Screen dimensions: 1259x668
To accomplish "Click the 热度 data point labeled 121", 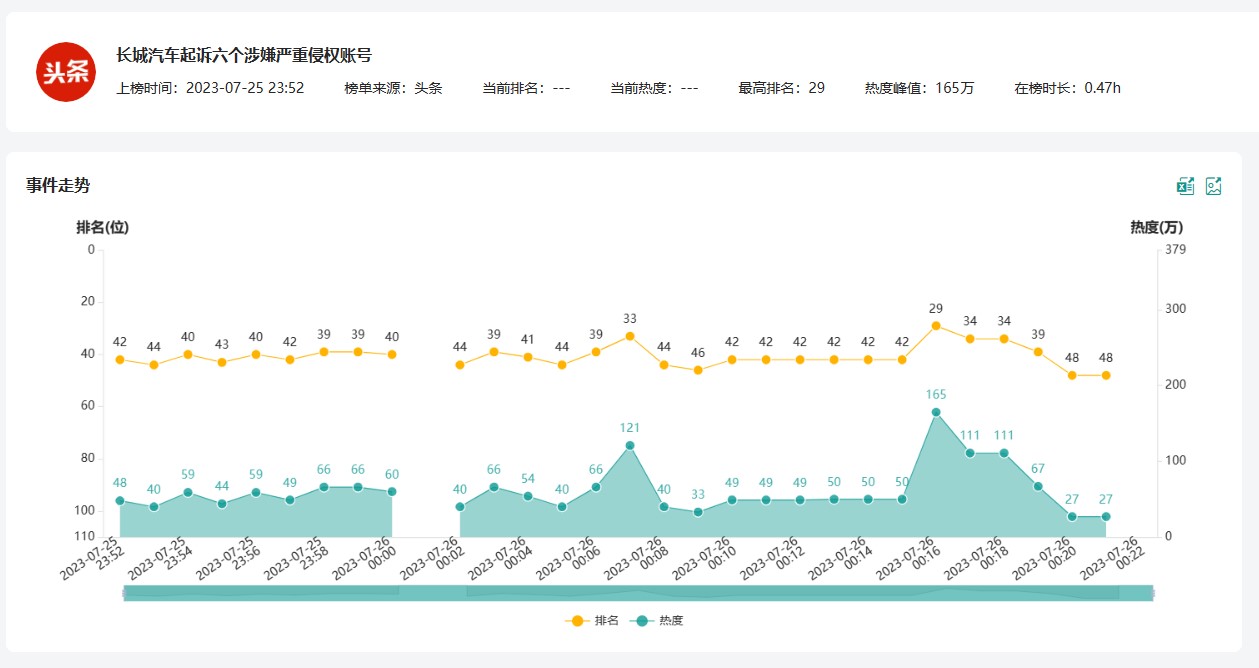I will coord(630,446).
